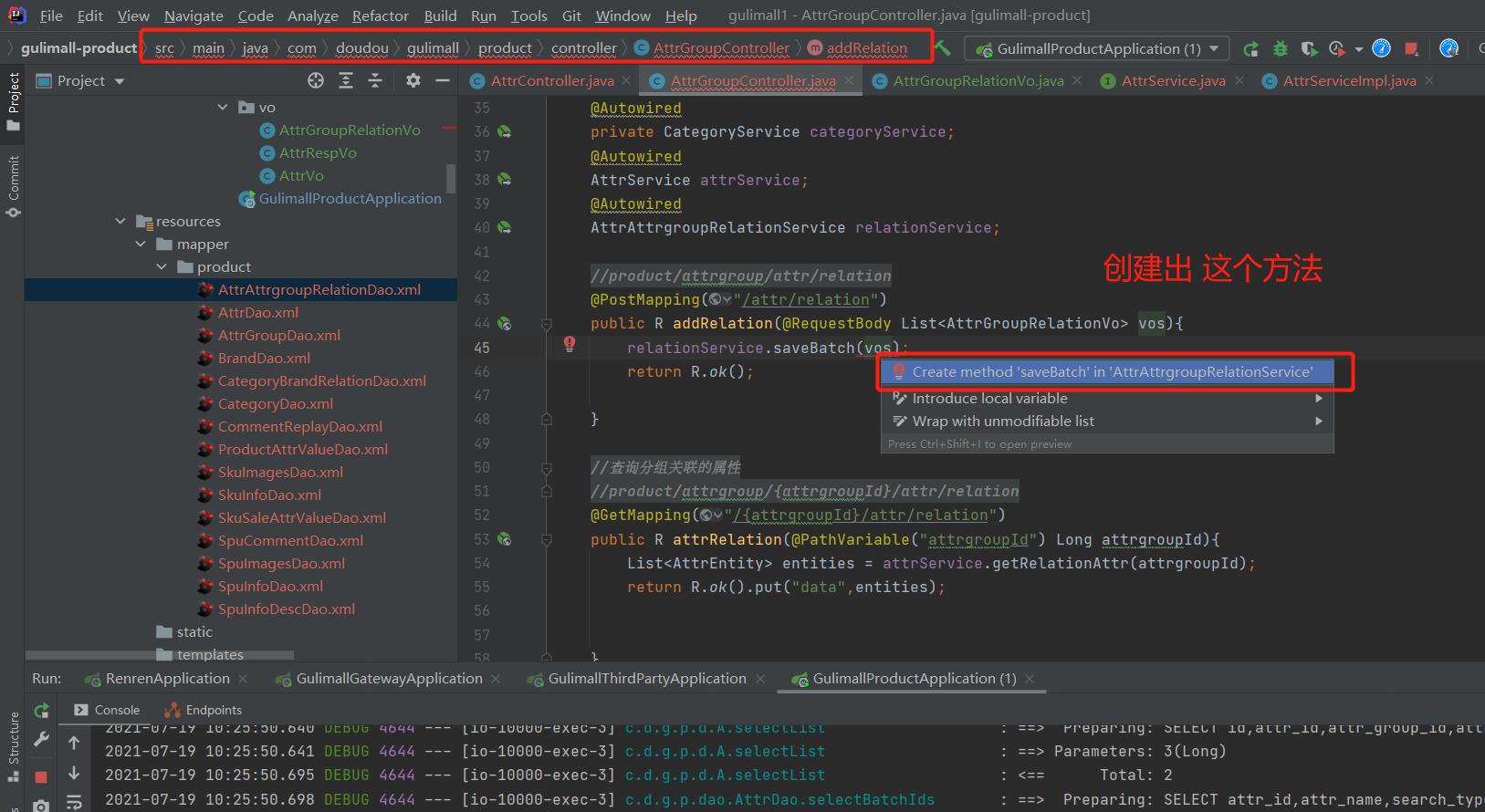Click the locate target icon in Project panel
This screenshot has height=812, width=1485.
pos(316,80)
